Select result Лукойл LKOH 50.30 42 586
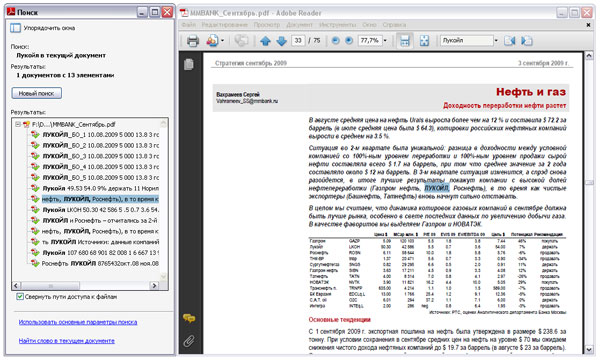Image resolution: width=600 pixels, height=360 pixels. [100, 210]
